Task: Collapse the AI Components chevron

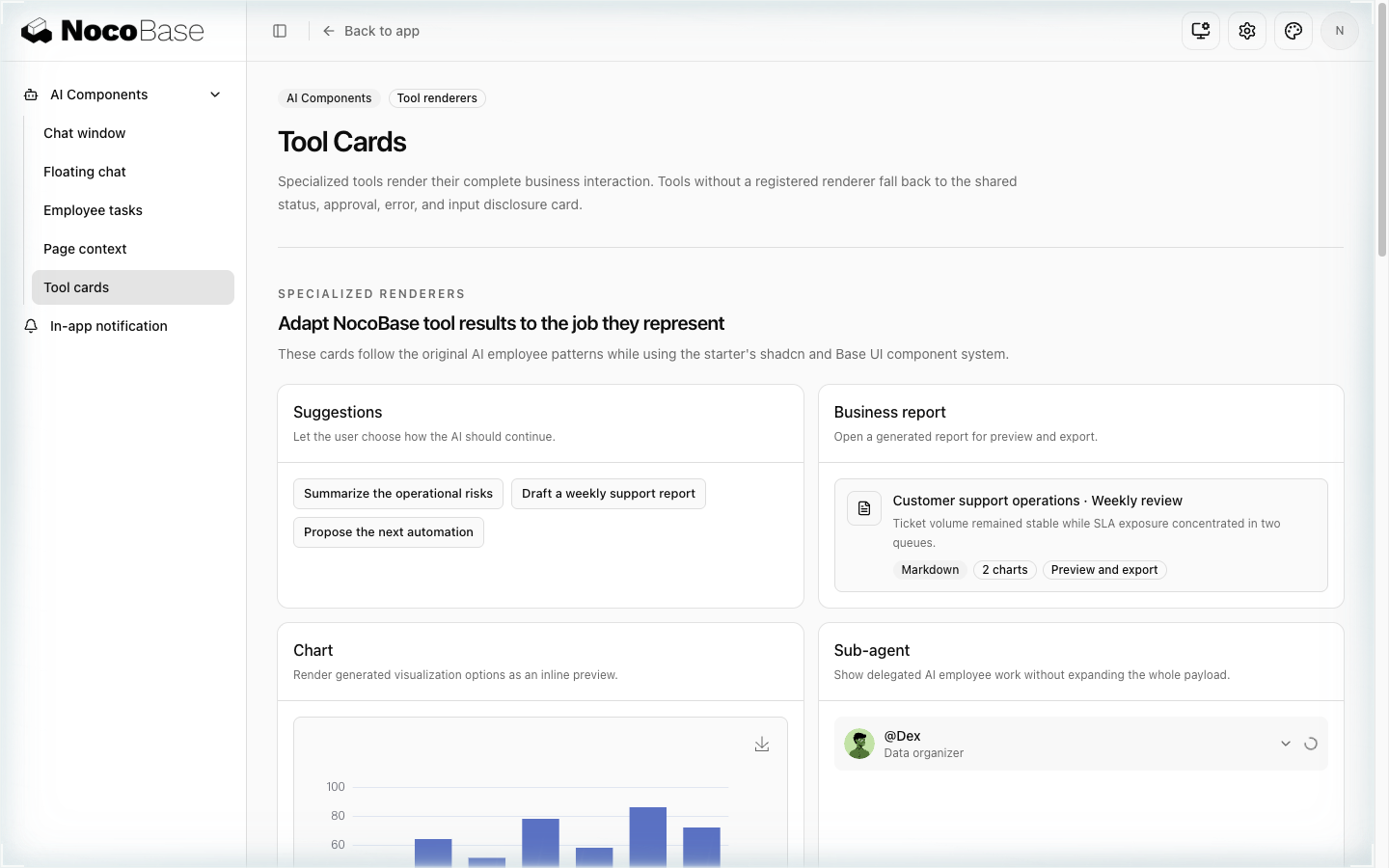Action: click(x=215, y=95)
